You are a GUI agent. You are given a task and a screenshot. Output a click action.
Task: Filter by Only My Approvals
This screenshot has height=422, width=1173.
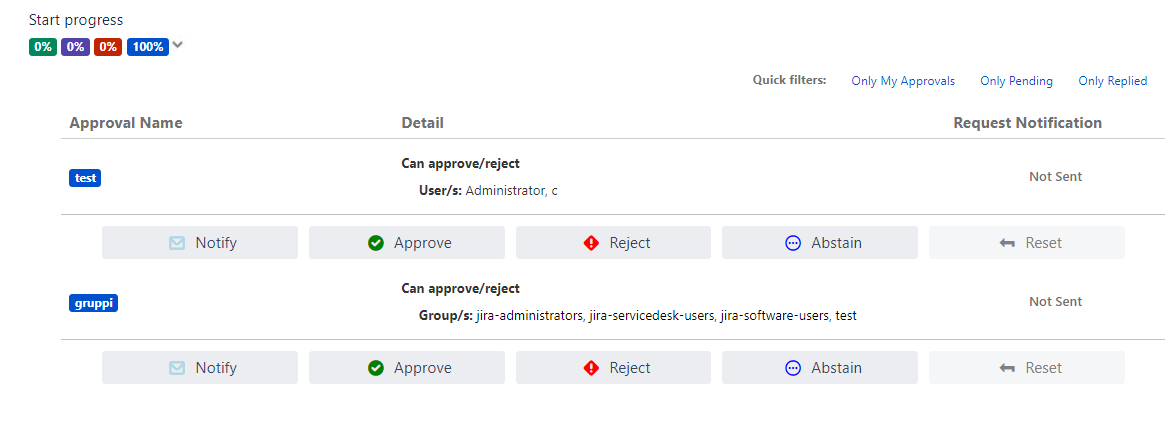coord(903,81)
